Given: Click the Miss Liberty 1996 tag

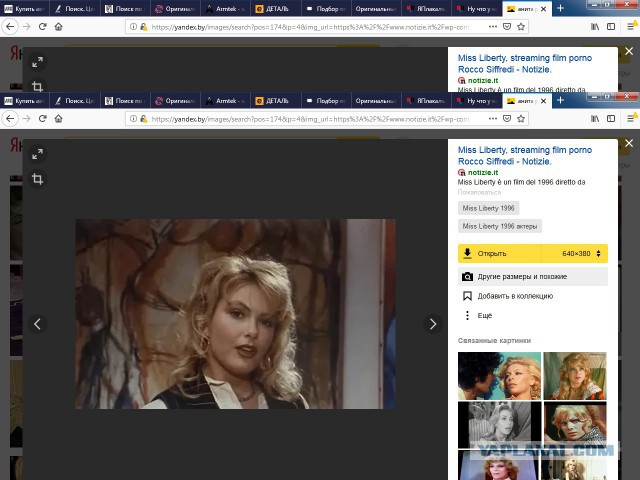Looking at the screenshot, I should [x=489, y=208].
